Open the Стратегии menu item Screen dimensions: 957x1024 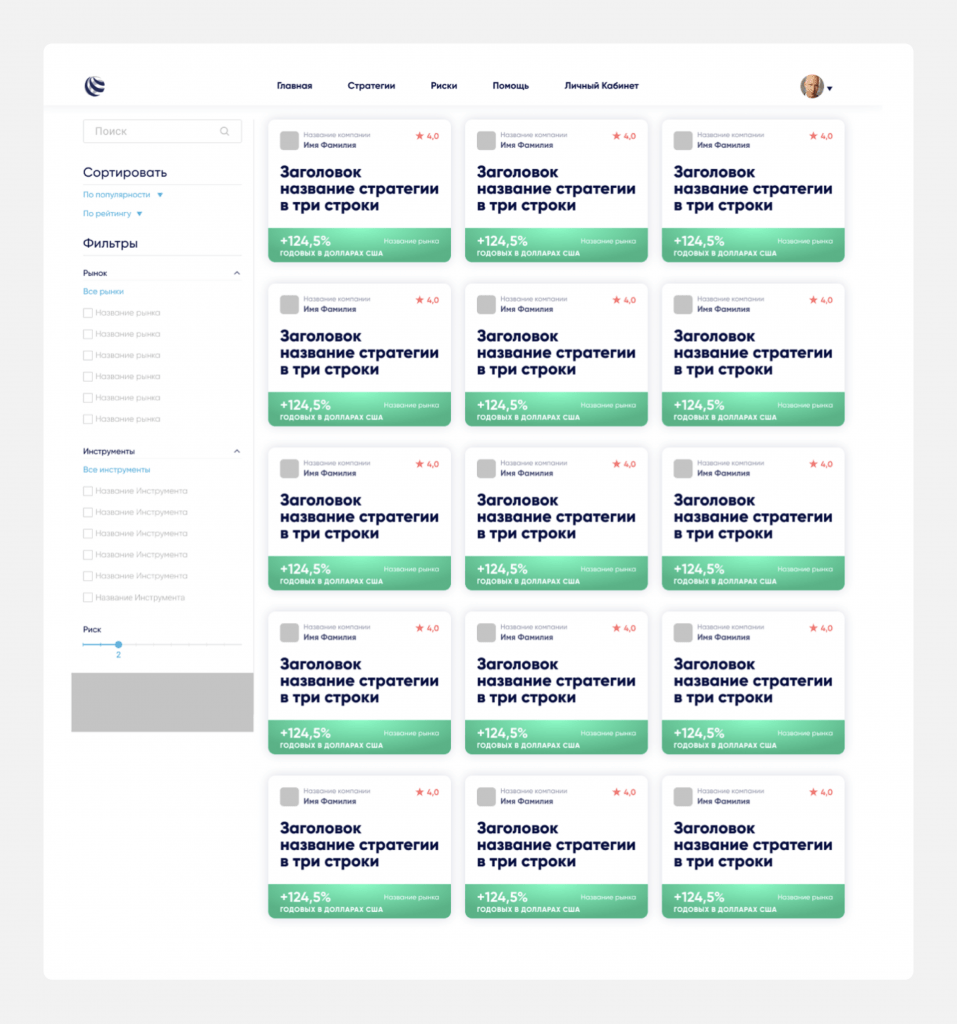pyautogui.click(x=371, y=86)
